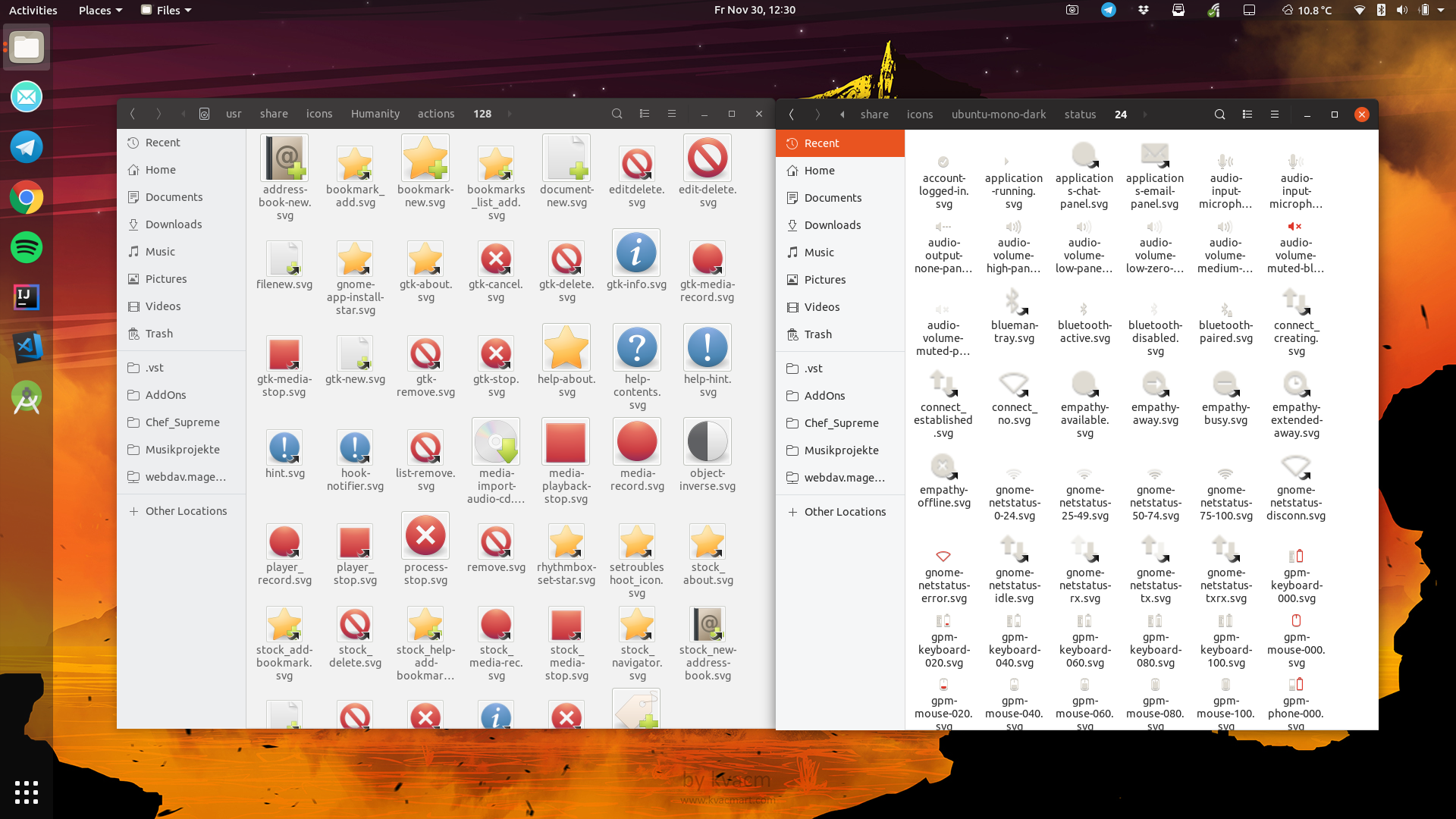This screenshot has width=1456, height=819.
Task: Click the search icon in the right window toolbar
Action: click(1219, 115)
